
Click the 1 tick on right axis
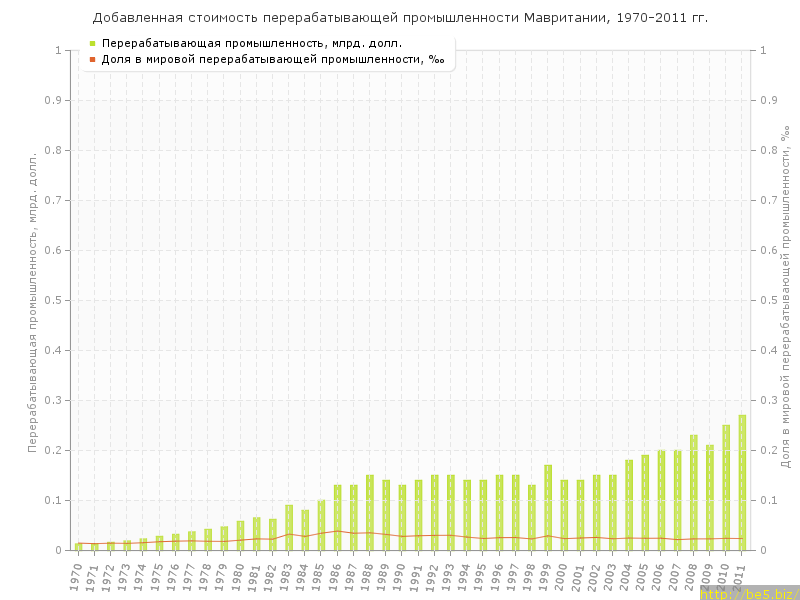tap(765, 50)
